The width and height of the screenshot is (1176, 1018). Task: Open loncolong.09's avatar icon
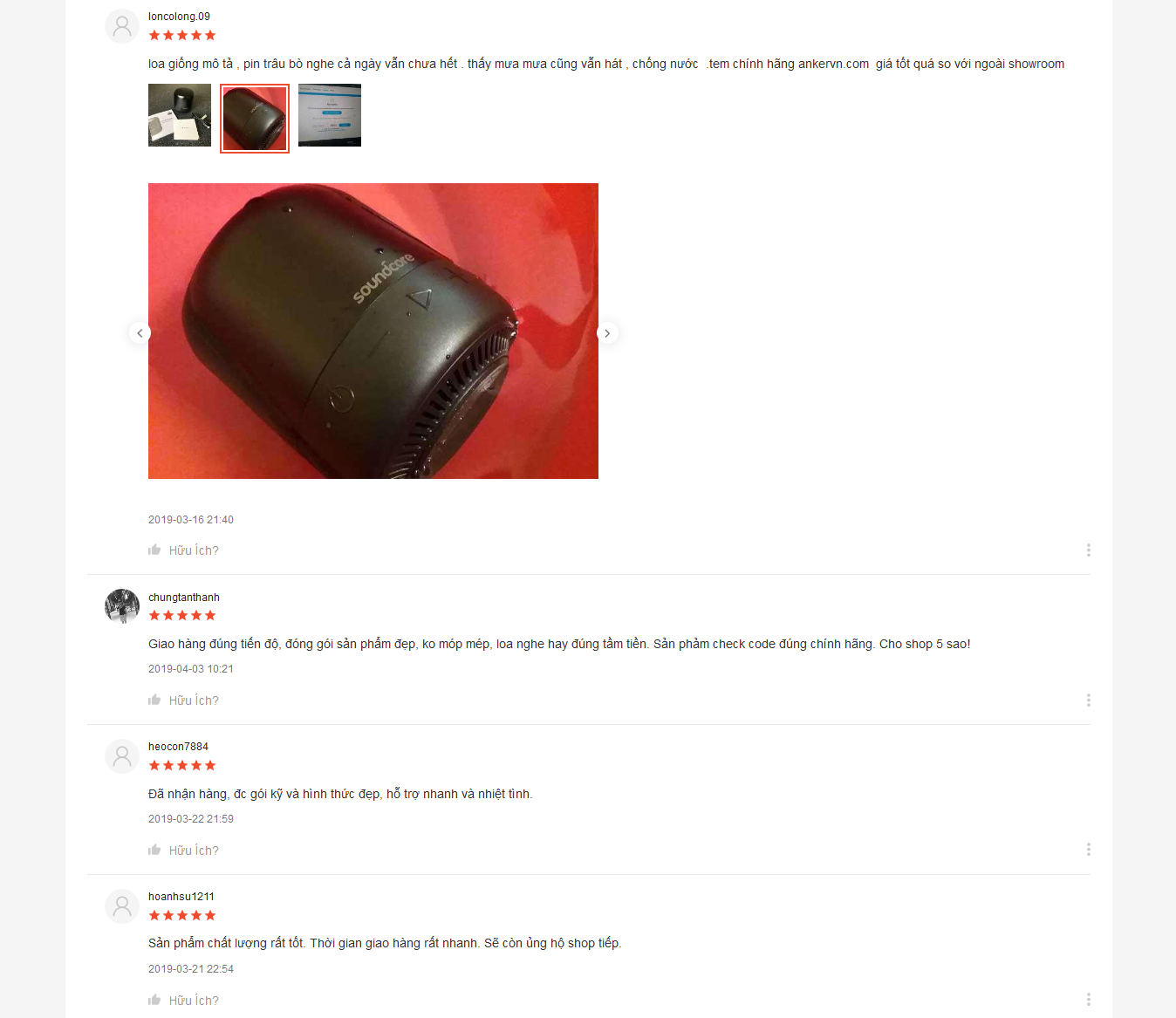pos(122,26)
